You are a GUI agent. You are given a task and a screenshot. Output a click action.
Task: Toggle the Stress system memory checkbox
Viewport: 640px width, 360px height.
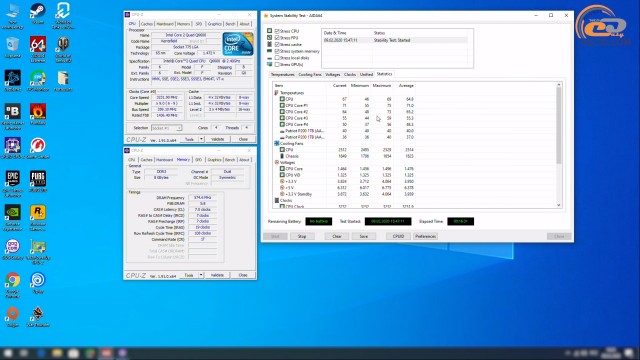[277, 51]
